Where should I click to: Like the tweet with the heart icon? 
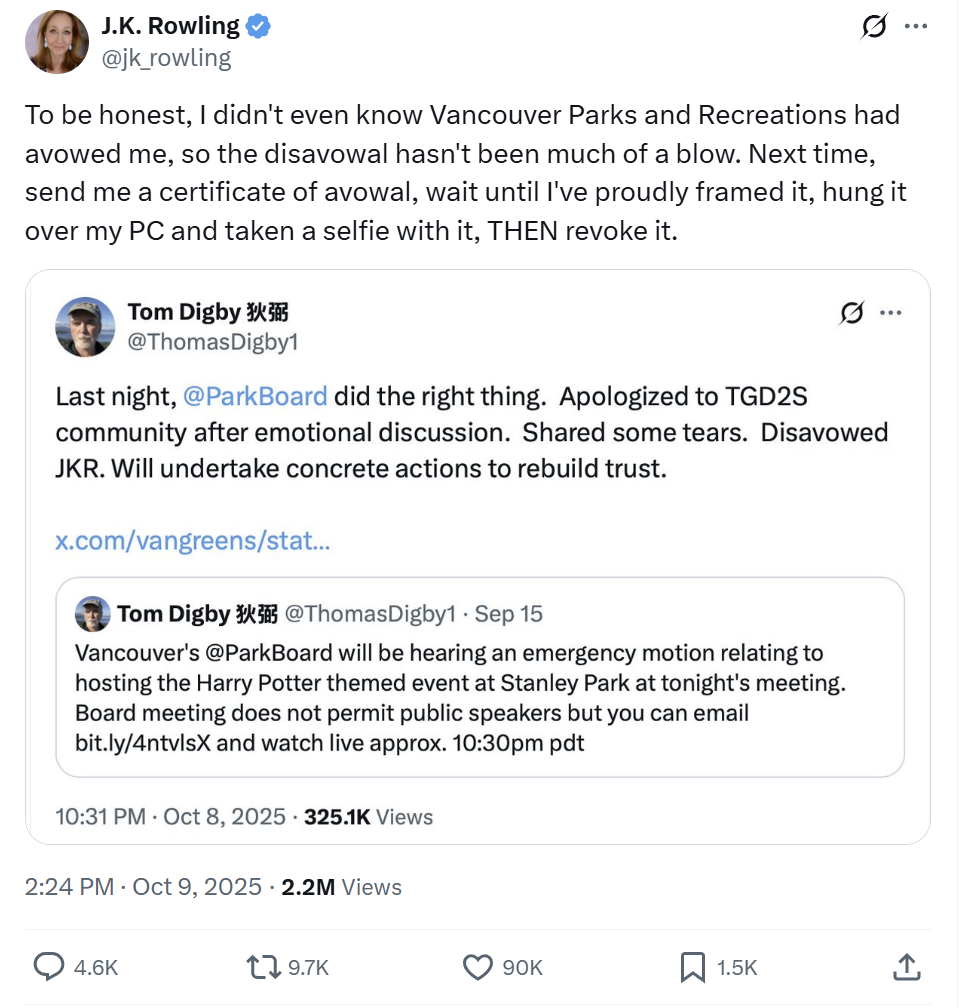(x=476, y=967)
